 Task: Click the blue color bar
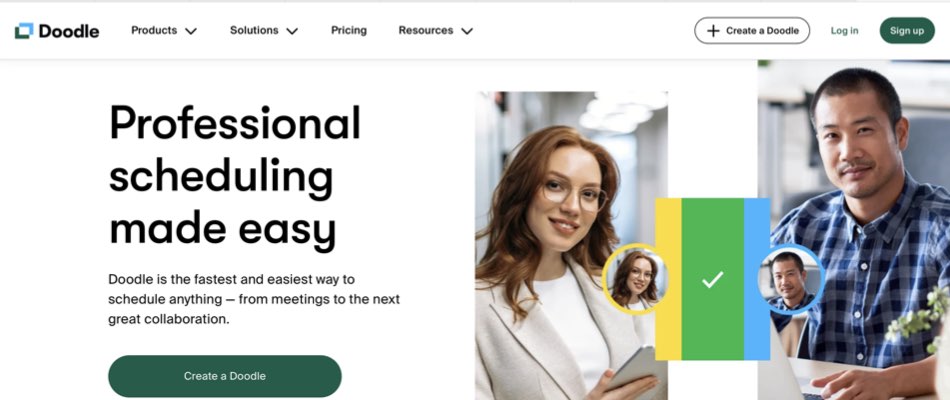757,279
